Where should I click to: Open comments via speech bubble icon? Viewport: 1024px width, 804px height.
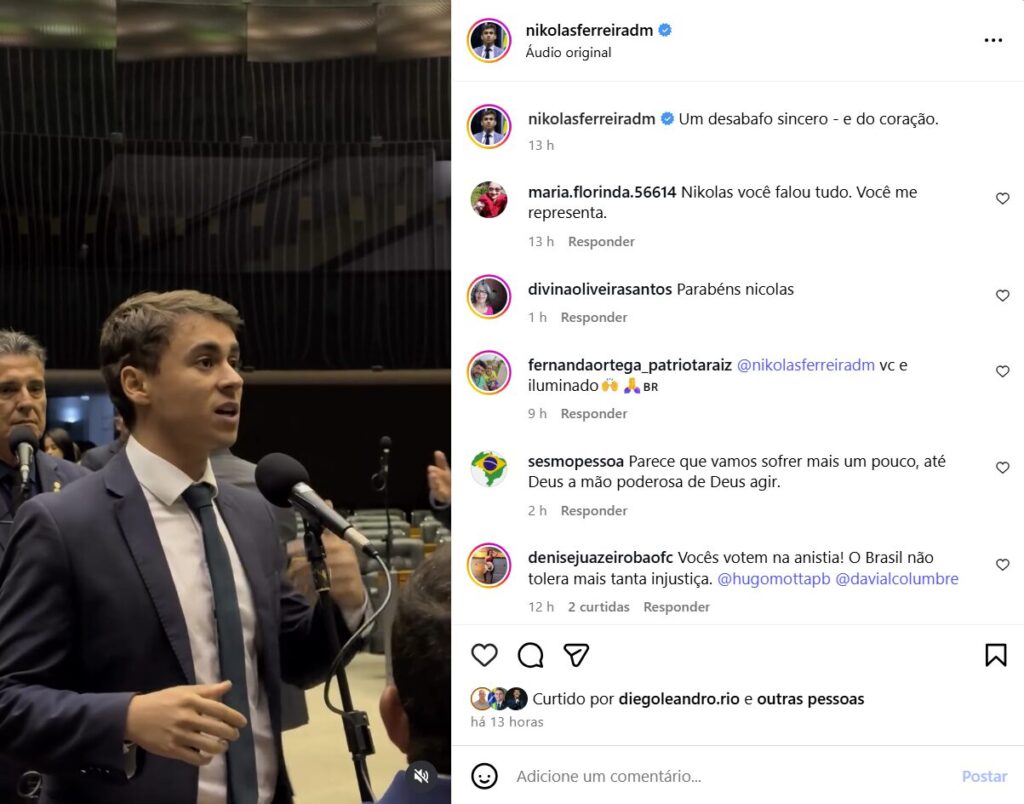click(530, 655)
